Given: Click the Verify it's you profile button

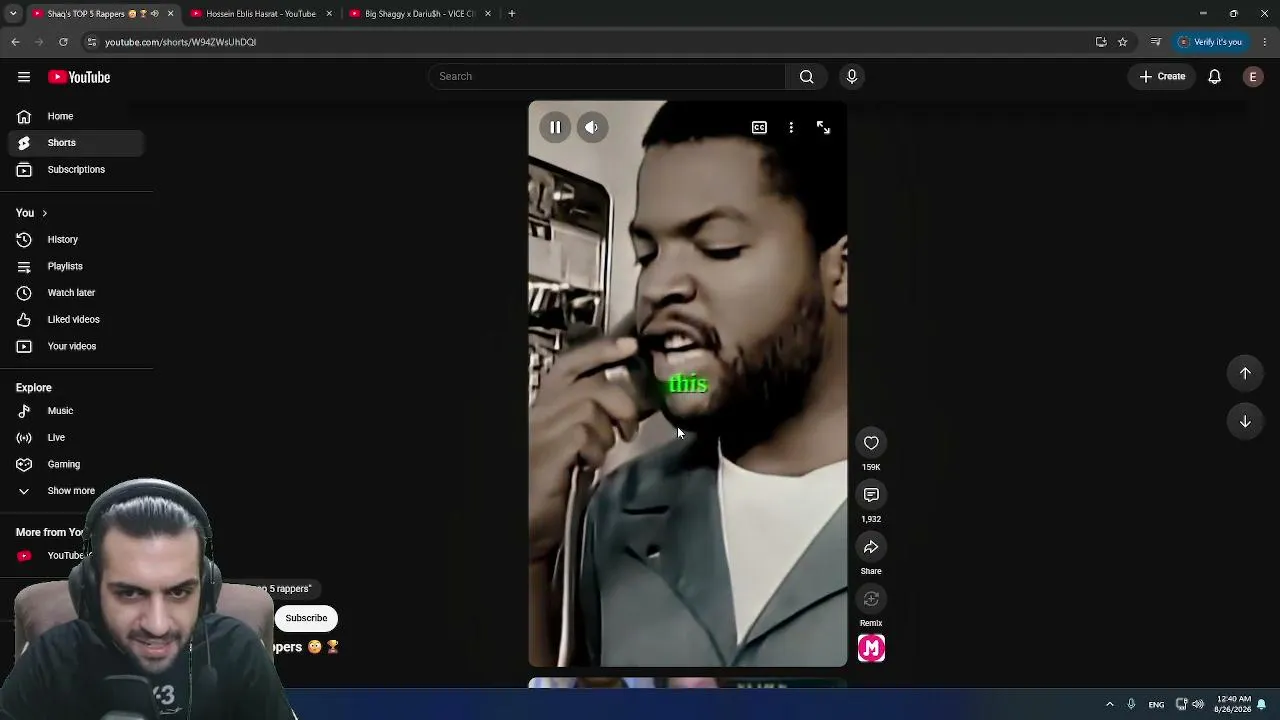Looking at the screenshot, I should coord(1210,42).
